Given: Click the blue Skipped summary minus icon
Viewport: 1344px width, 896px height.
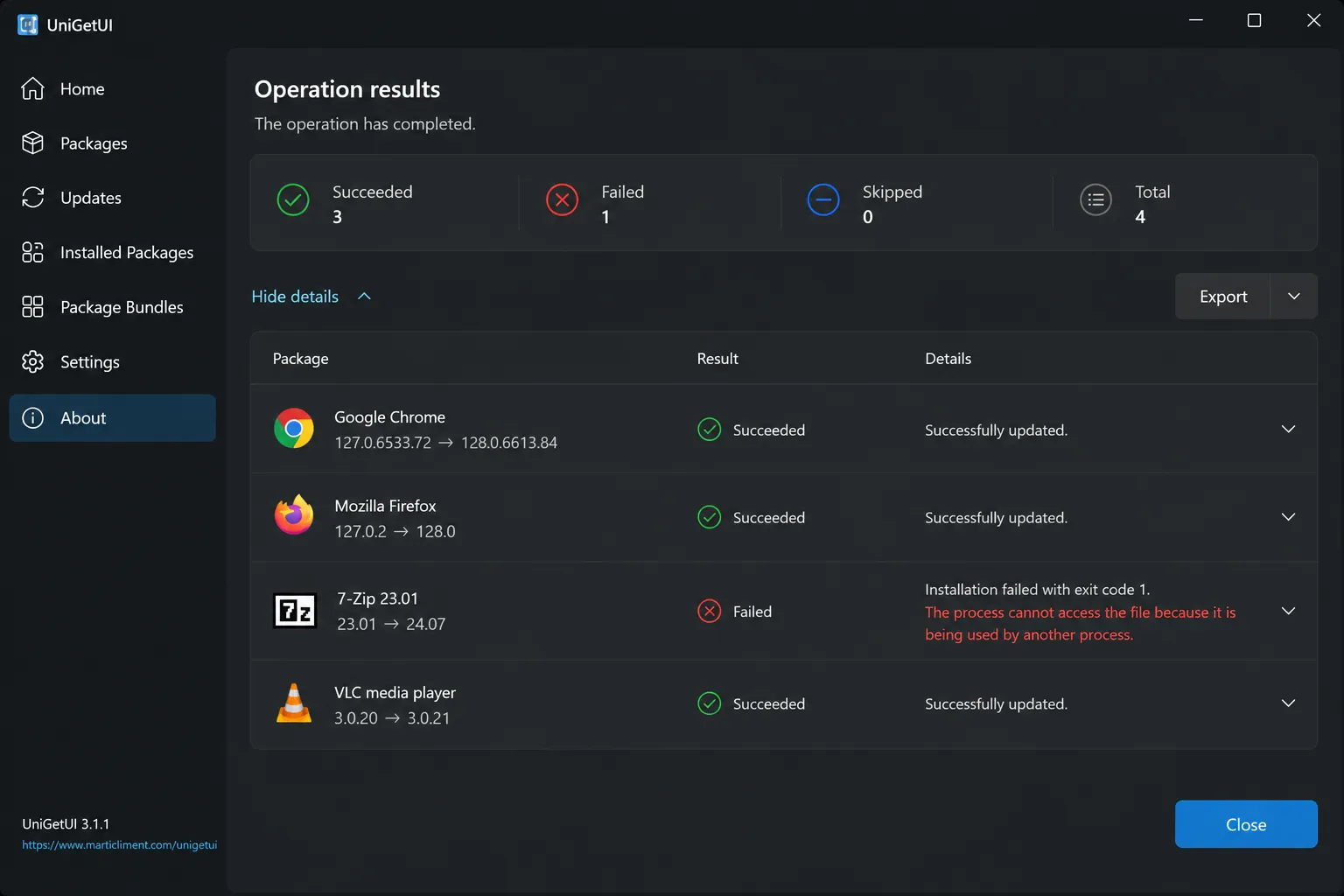Looking at the screenshot, I should [823, 199].
